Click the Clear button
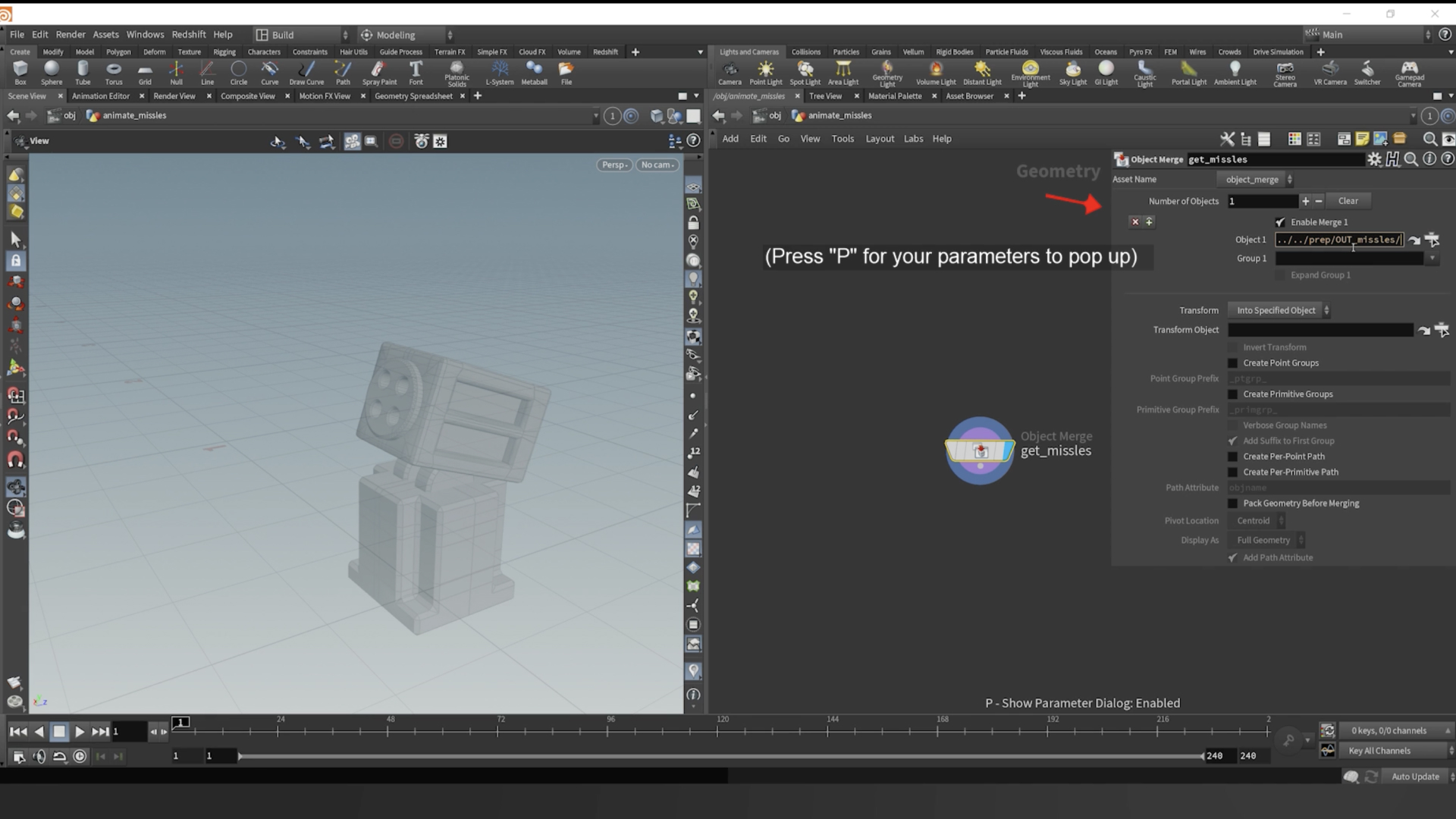 [x=1348, y=201]
